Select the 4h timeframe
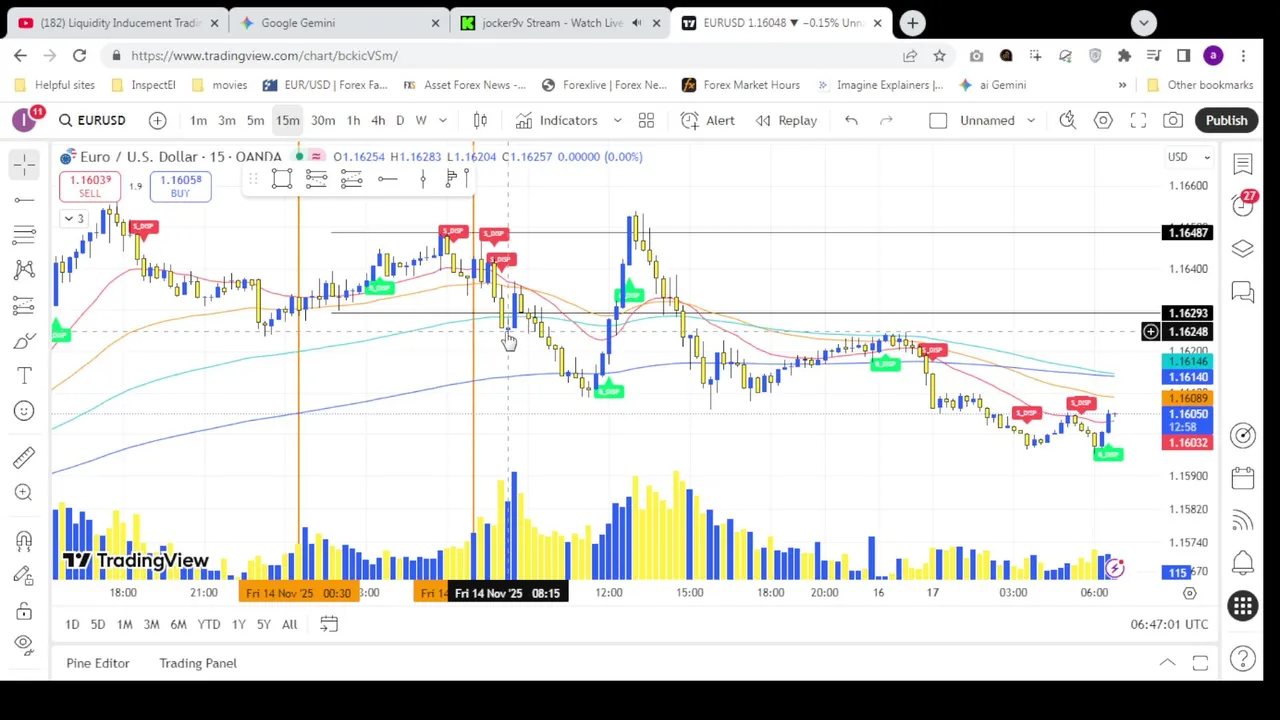This screenshot has width=1280, height=720. pyautogui.click(x=378, y=120)
